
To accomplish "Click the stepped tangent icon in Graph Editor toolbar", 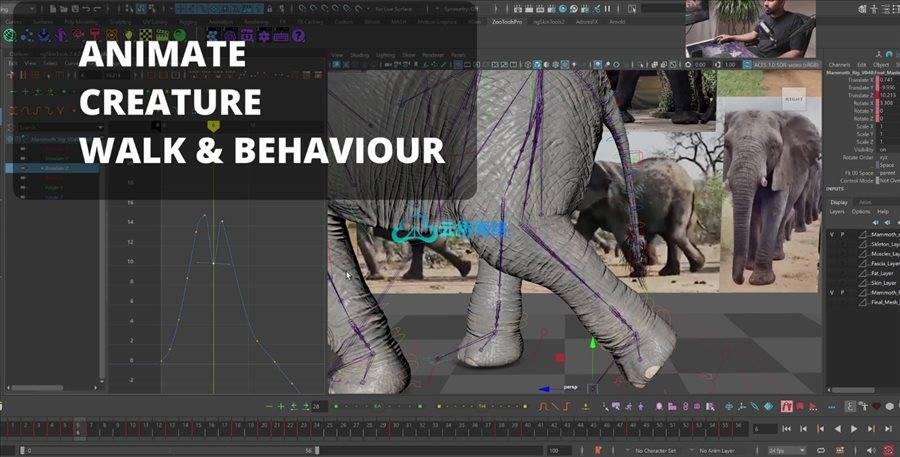I will (567, 406).
